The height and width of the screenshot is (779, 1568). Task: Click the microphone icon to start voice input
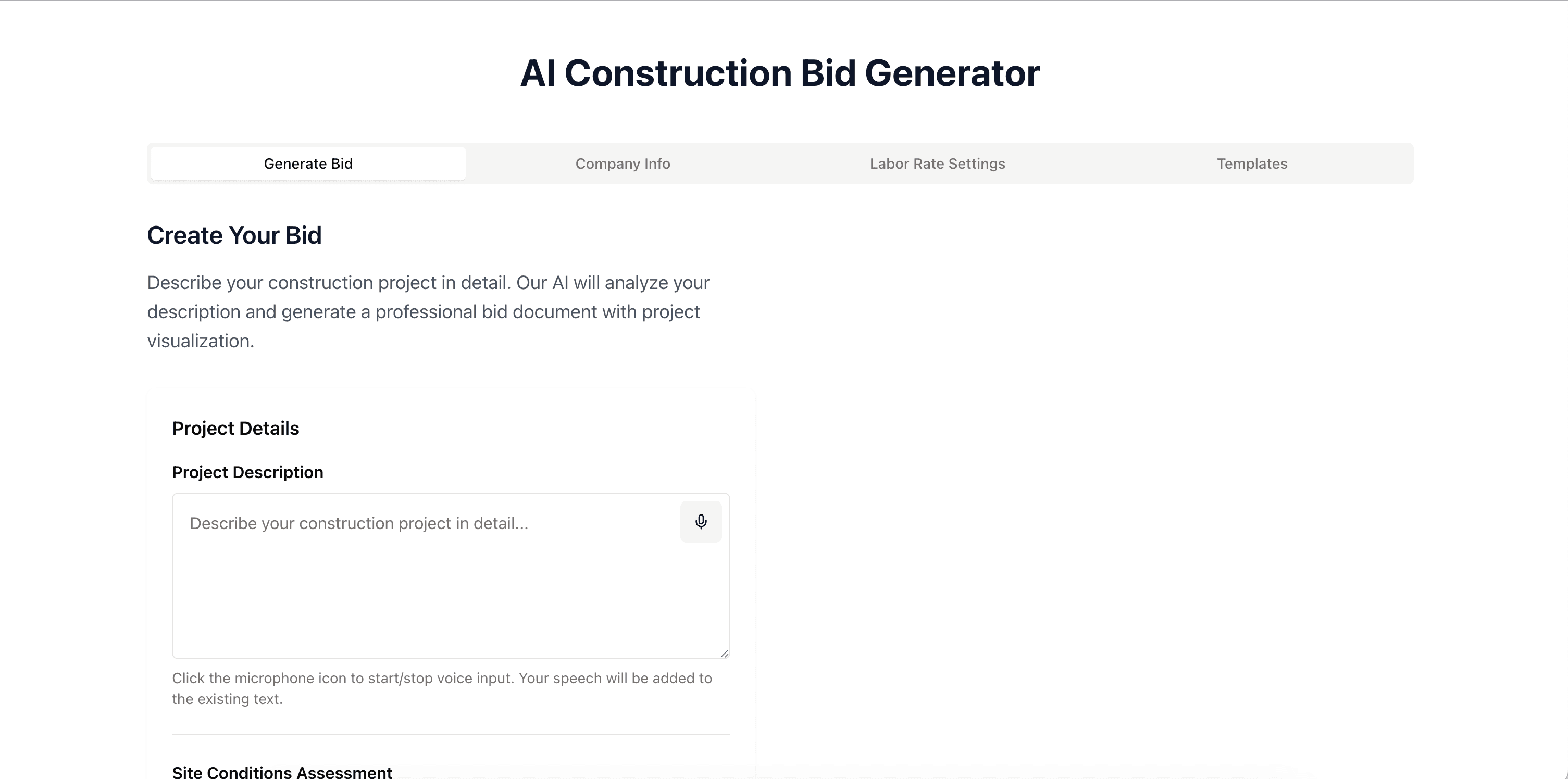click(x=701, y=522)
